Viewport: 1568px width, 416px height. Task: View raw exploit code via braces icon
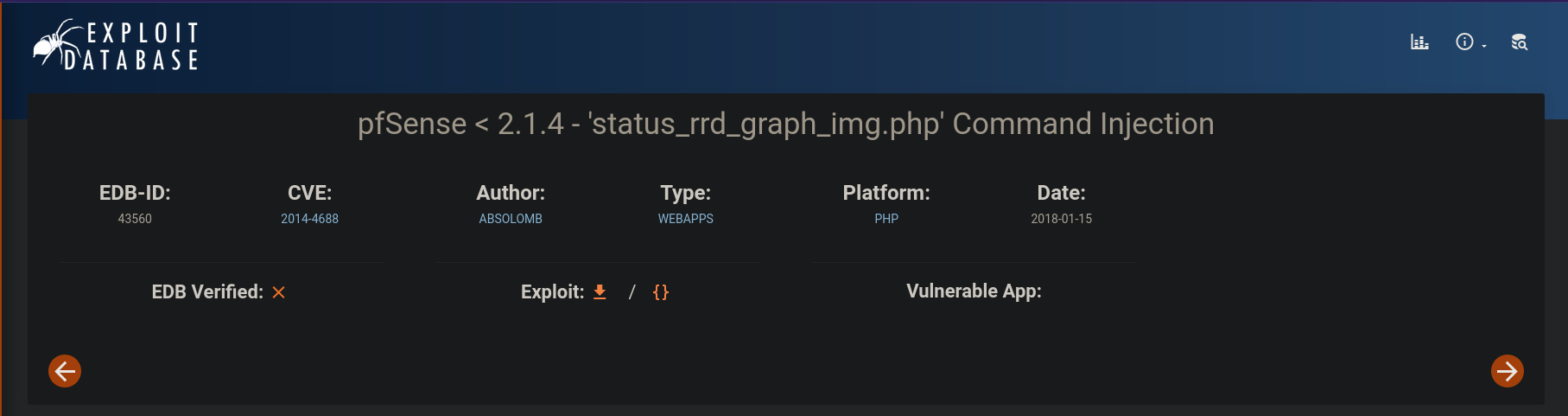661,292
